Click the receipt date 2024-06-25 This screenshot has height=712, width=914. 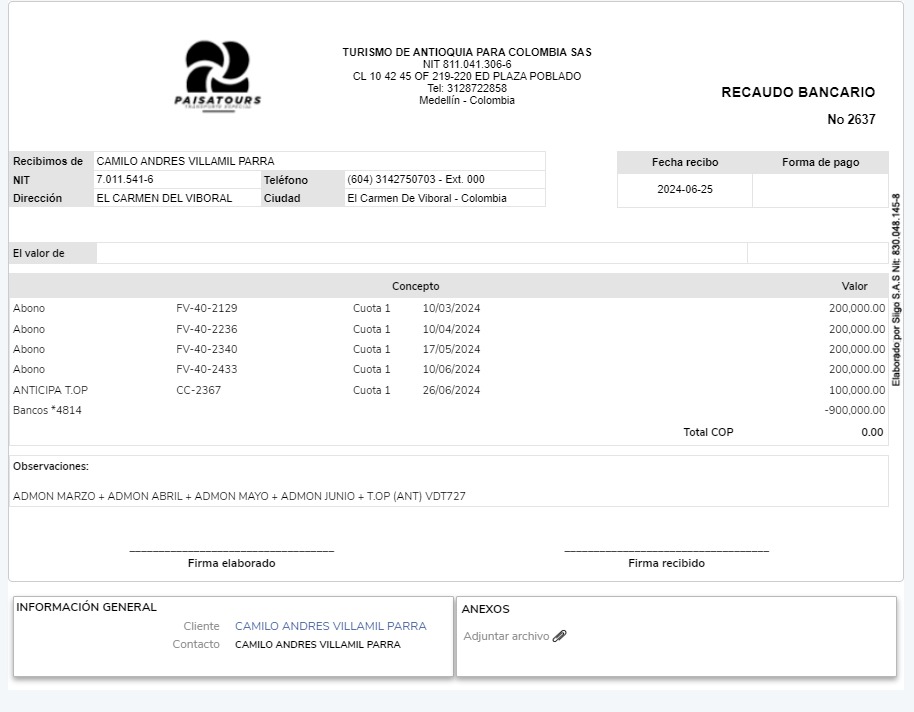click(x=685, y=189)
